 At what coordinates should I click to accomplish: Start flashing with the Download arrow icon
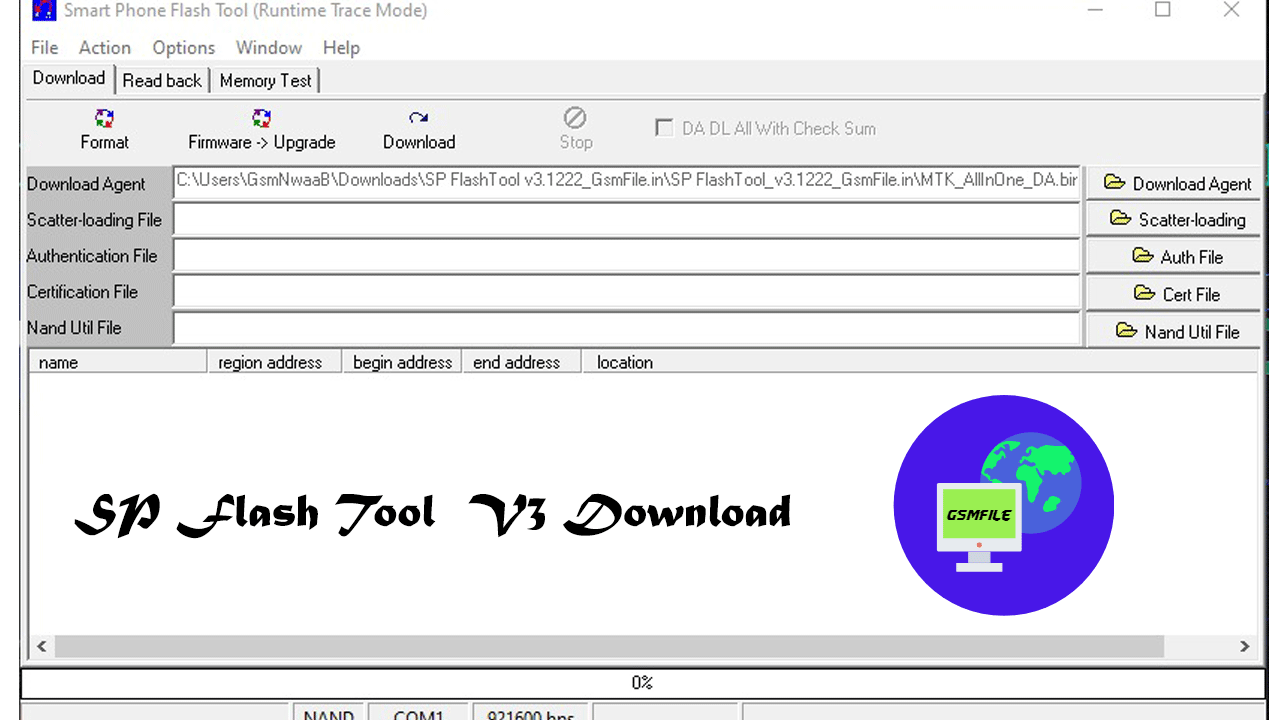coord(418,120)
